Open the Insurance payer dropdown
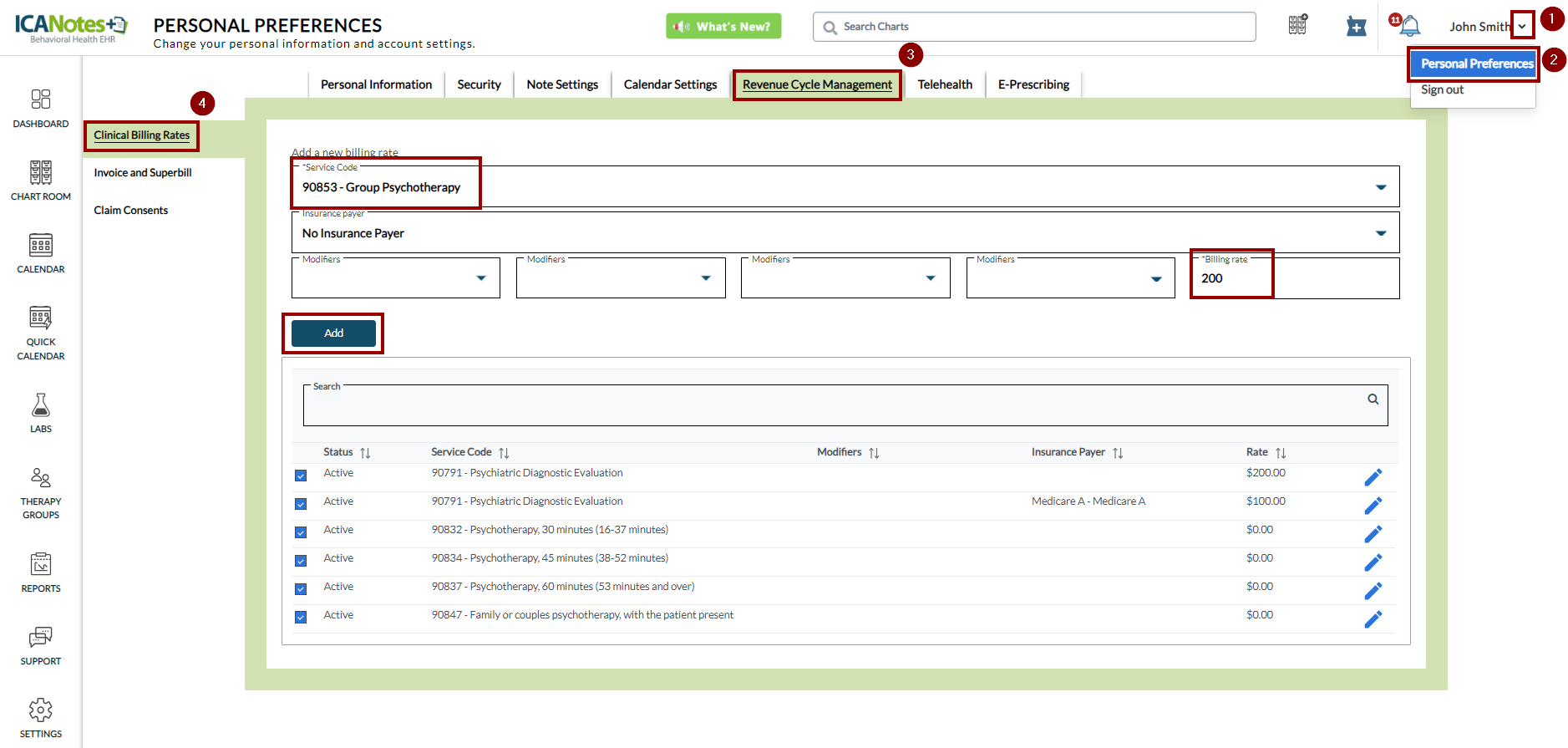Screen dimensions: 1568x748 tap(1380, 233)
